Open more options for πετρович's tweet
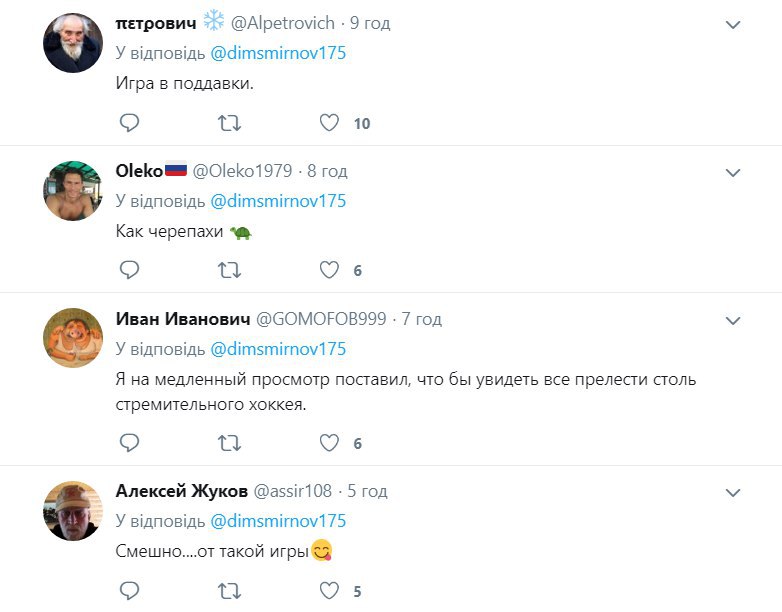Screen dimensions: 782x612 click(x=733, y=25)
